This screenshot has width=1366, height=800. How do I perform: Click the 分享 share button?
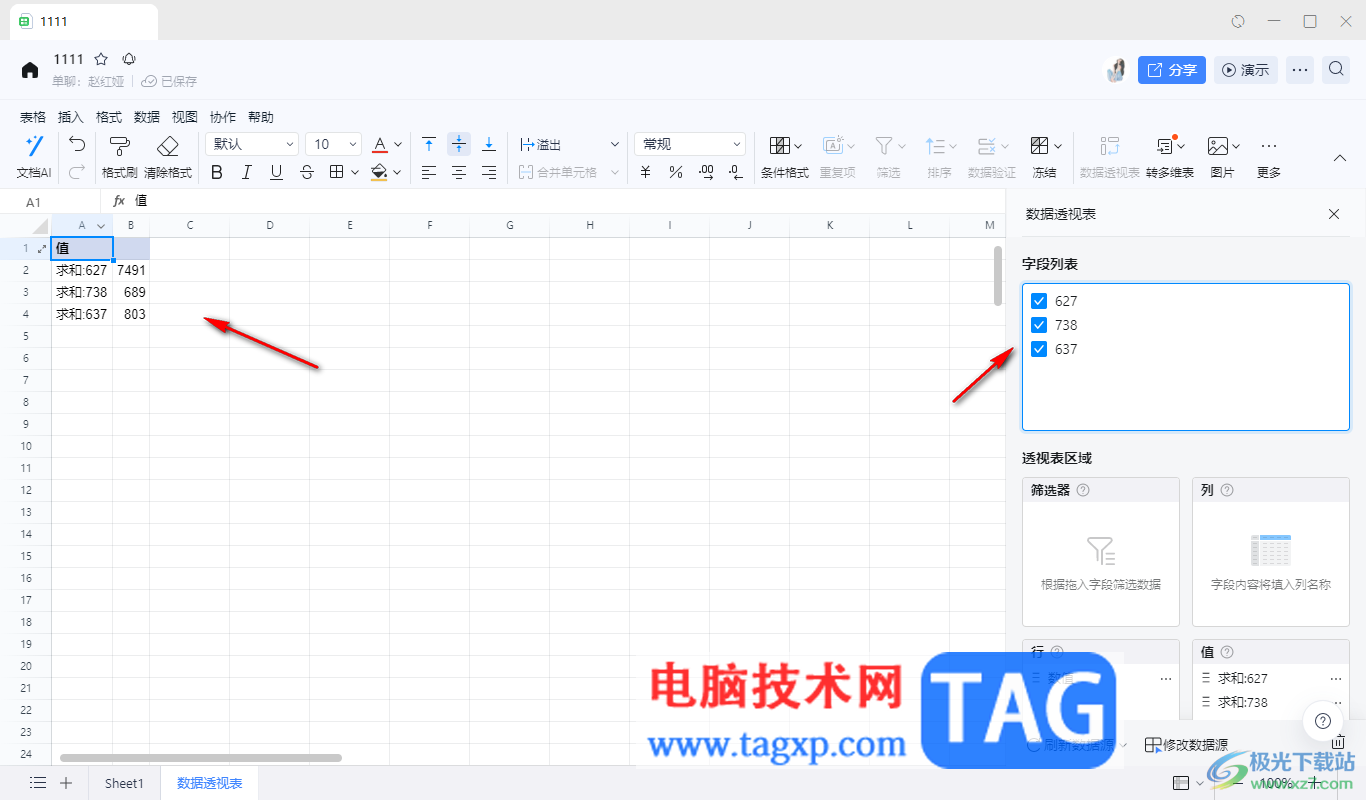coord(1172,70)
